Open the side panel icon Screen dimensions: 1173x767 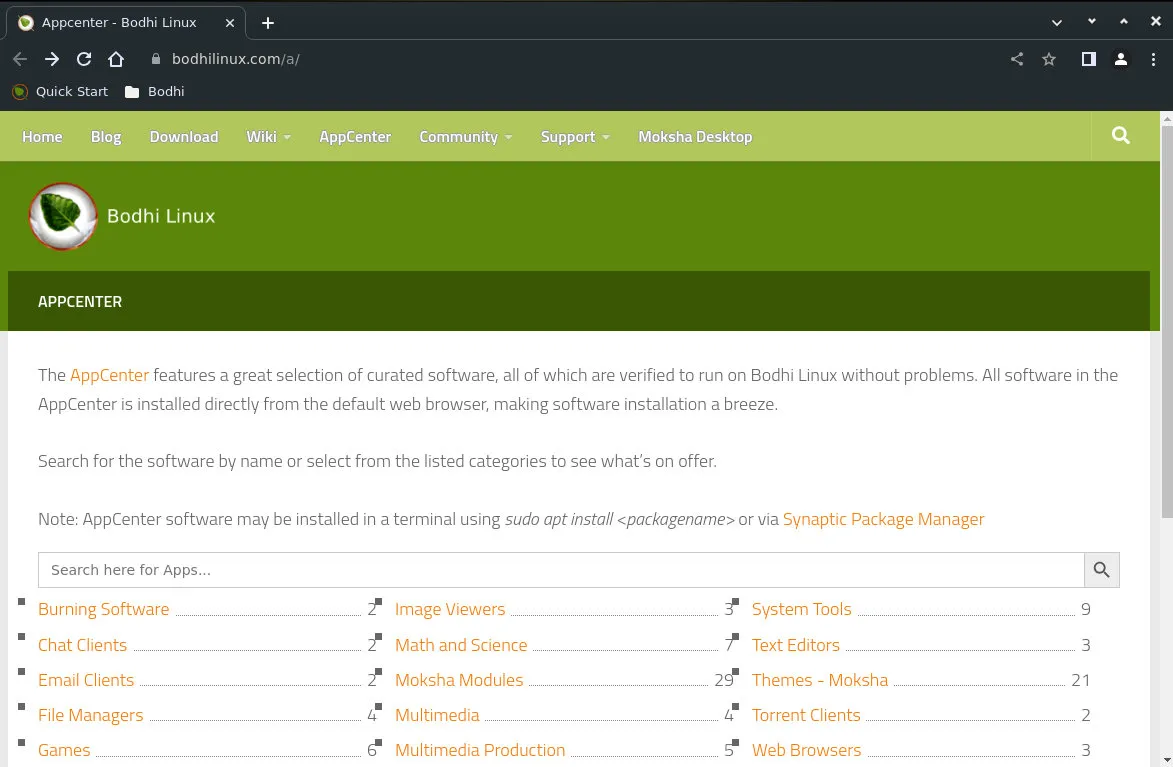[1088, 59]
